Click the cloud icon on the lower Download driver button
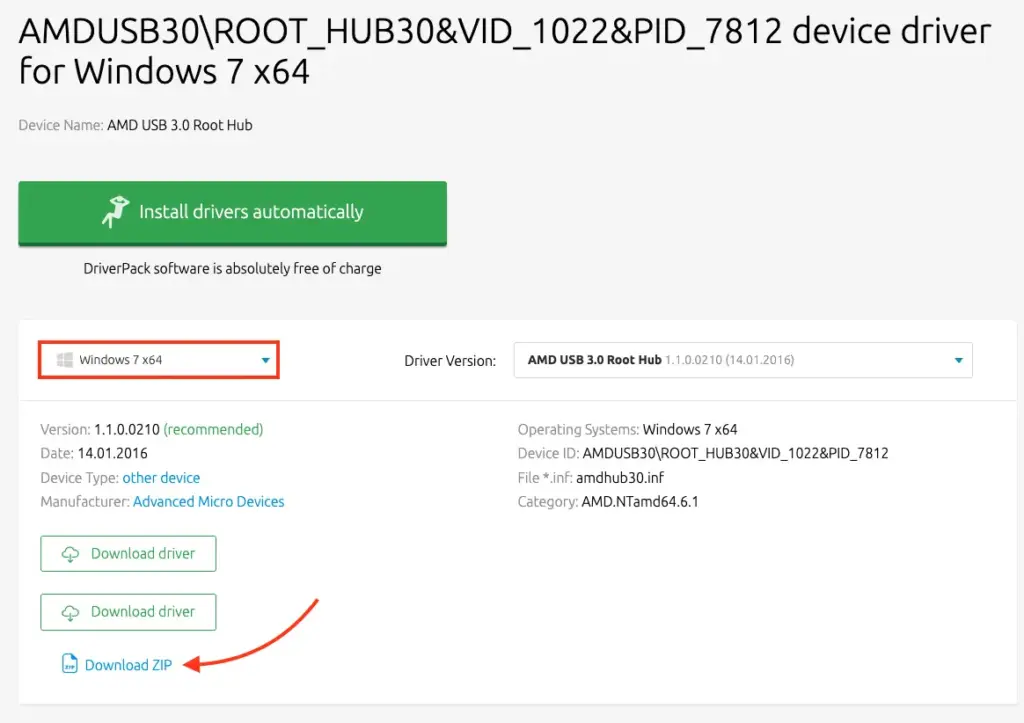The width and height of the screenshot is (1024, 723). (x=70, y=612)
